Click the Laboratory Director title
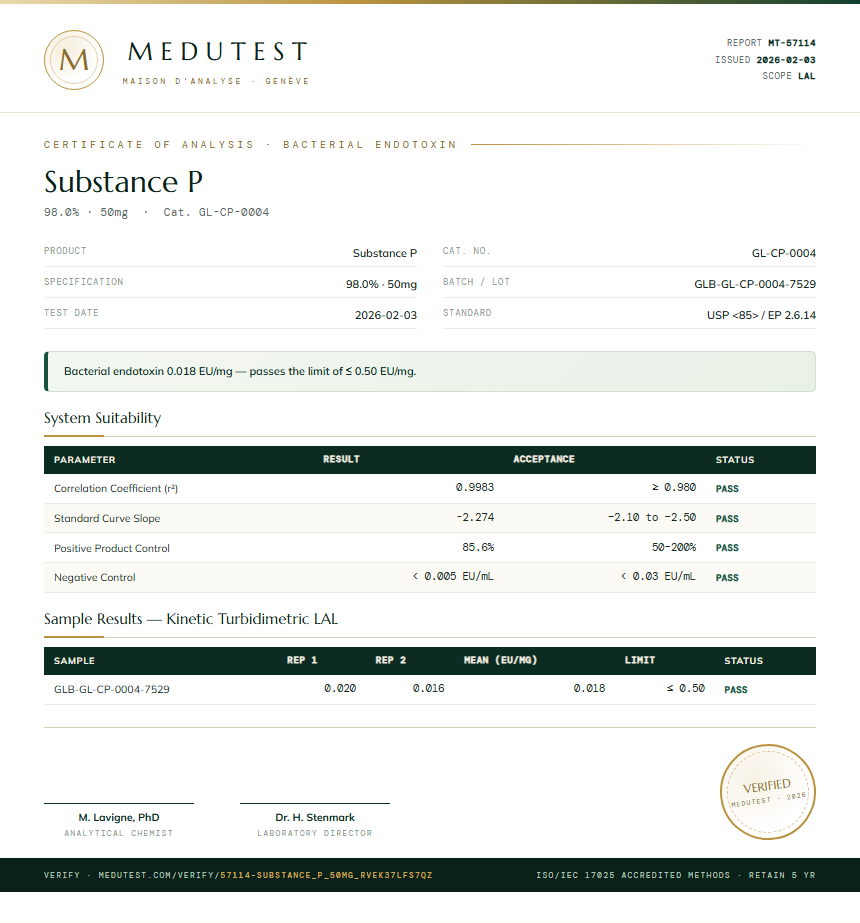The height and width of the screenshot is (923, 860). click(x=315, y=834)
